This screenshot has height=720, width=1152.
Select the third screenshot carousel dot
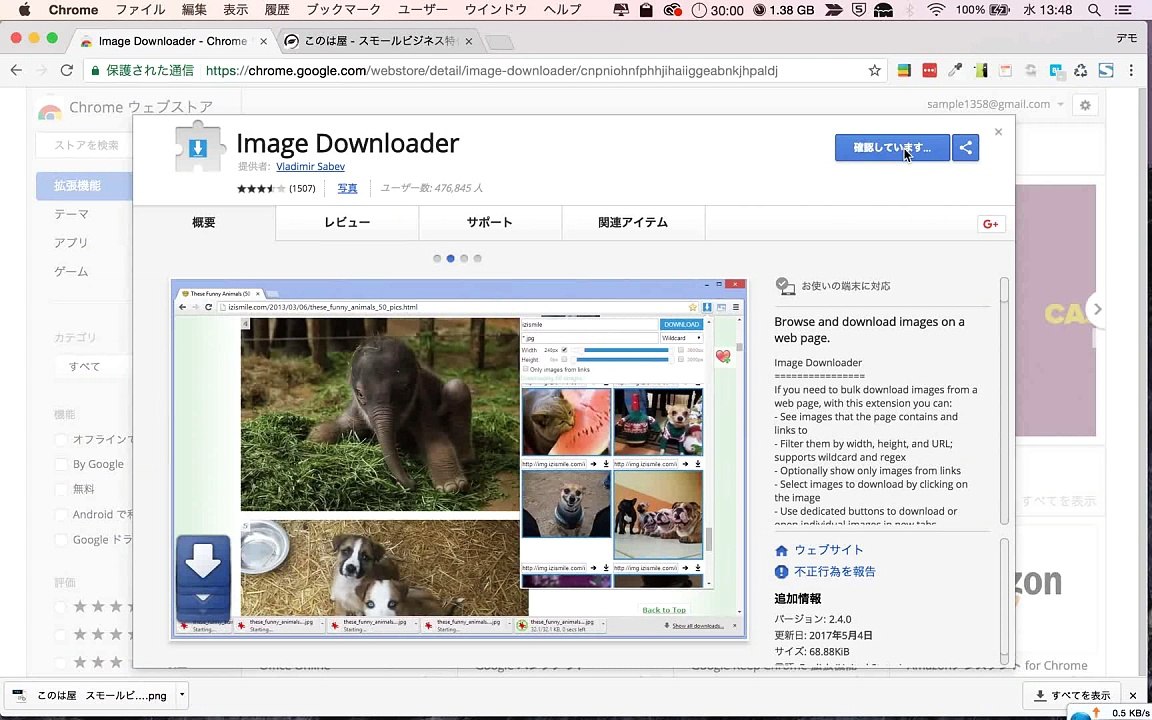(464, 259)
